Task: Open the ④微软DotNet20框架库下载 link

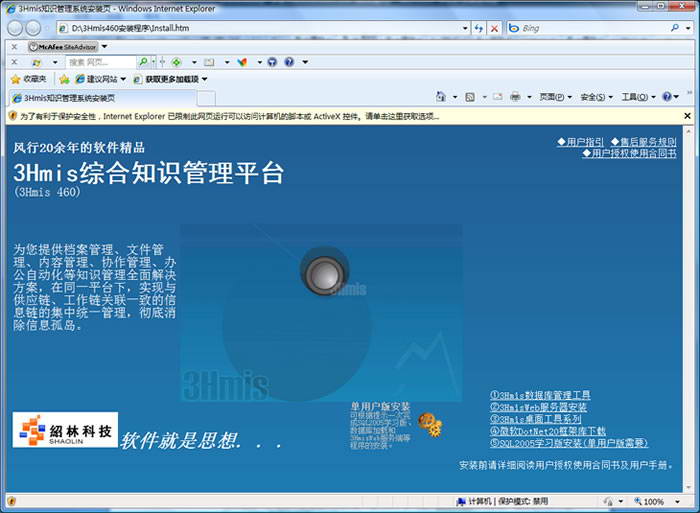Action: click(x=548, y=431)
